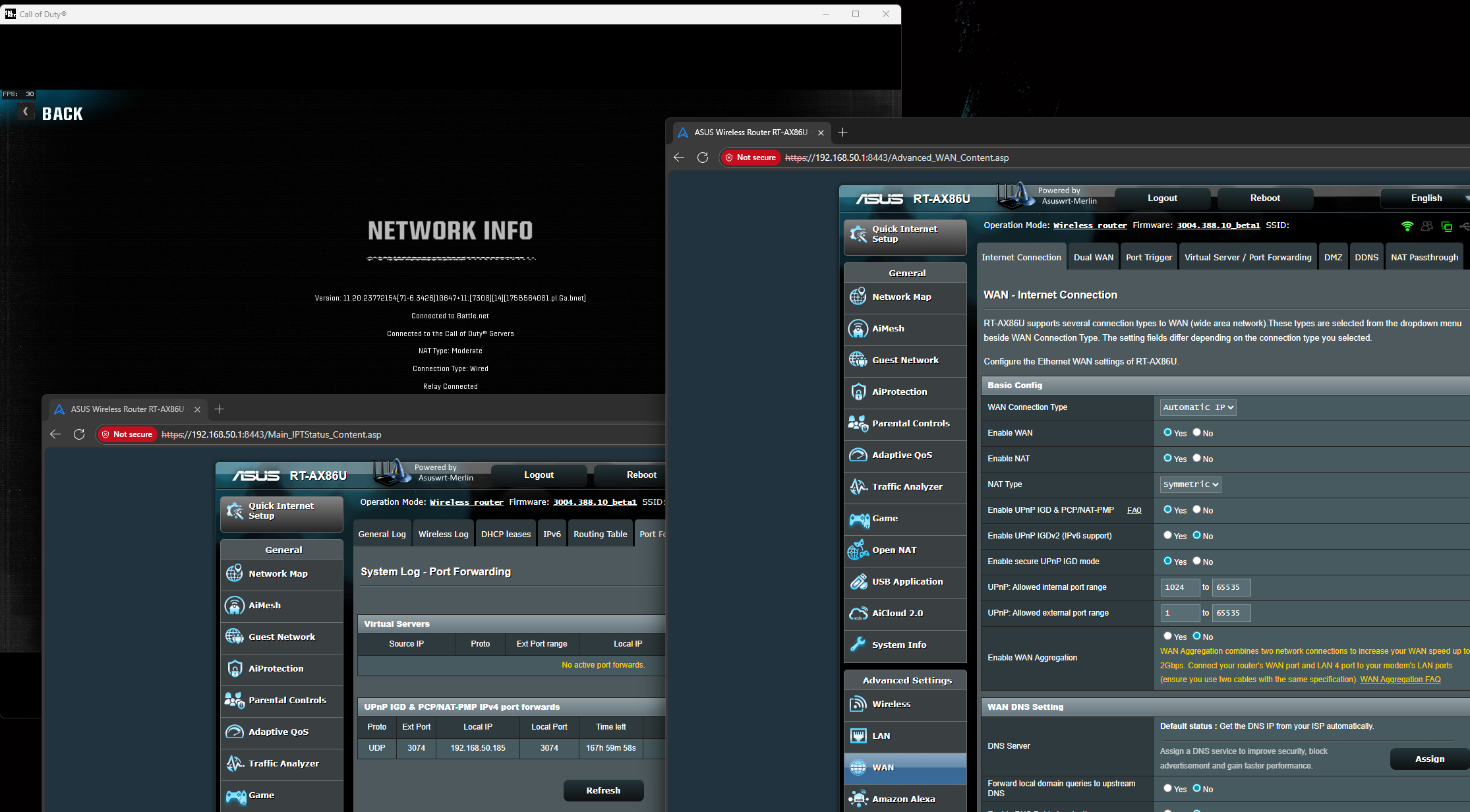Open WAN Aggregation FAQ link

[x=1400, y=680]
